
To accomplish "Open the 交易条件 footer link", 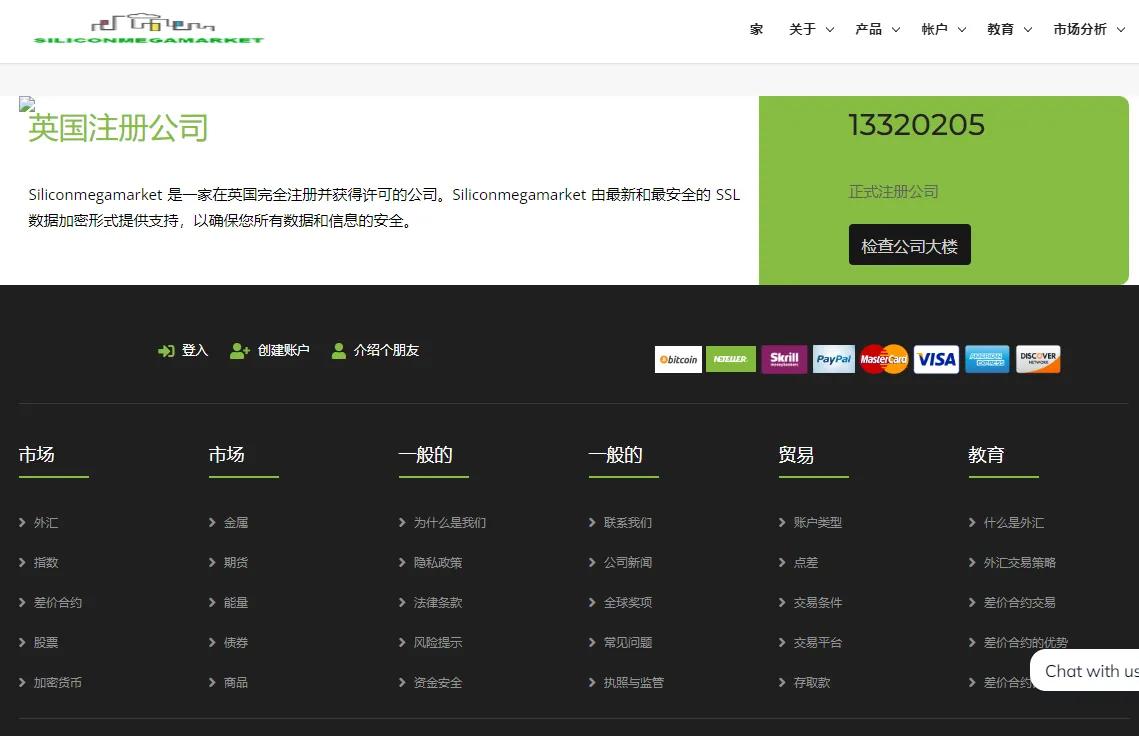I will click(x=817, y=602).
